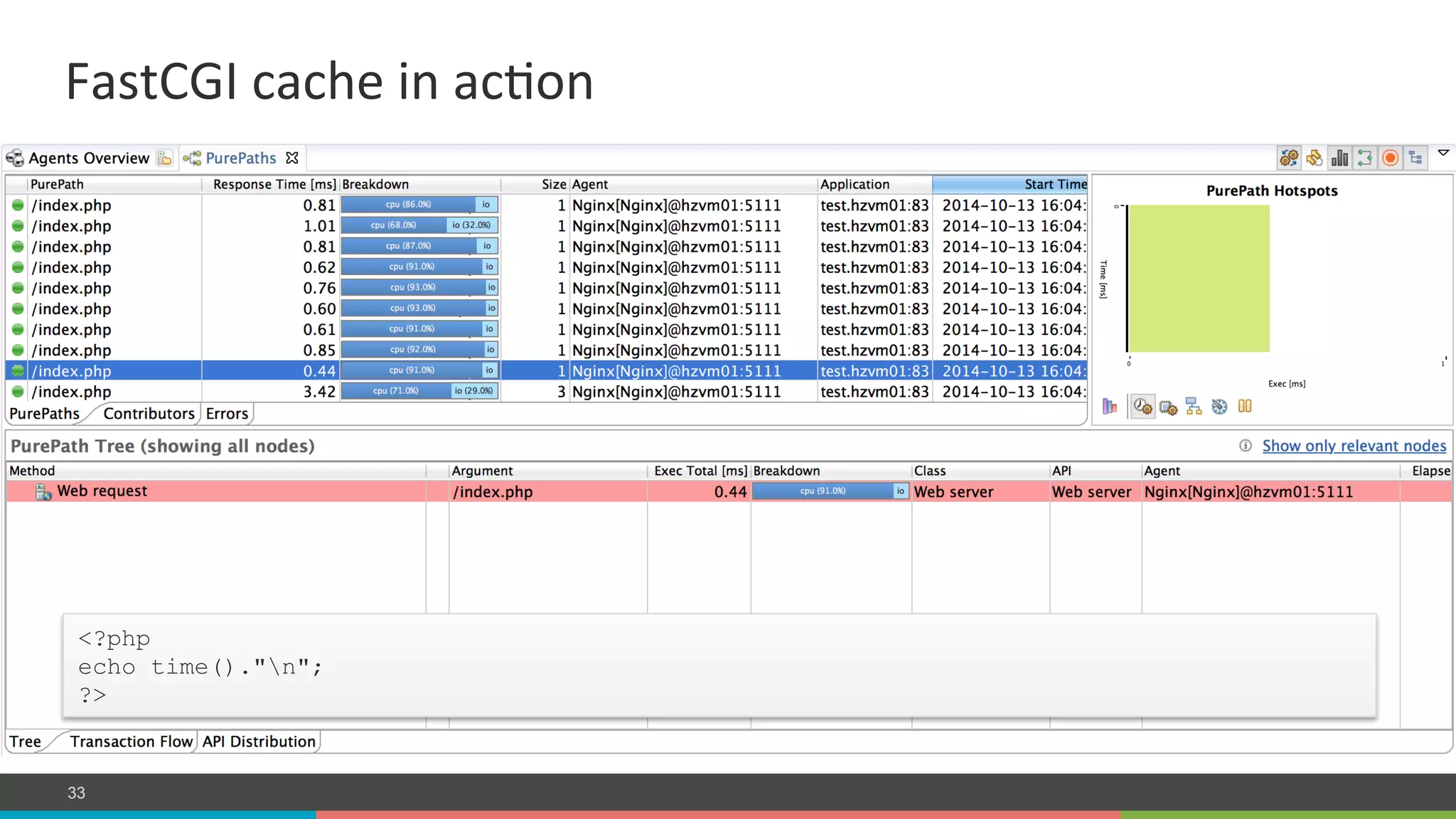Click the CPU chip with gear hotspot icon
Viewport: 1456px width, 819px height.
click(1168, 407)
